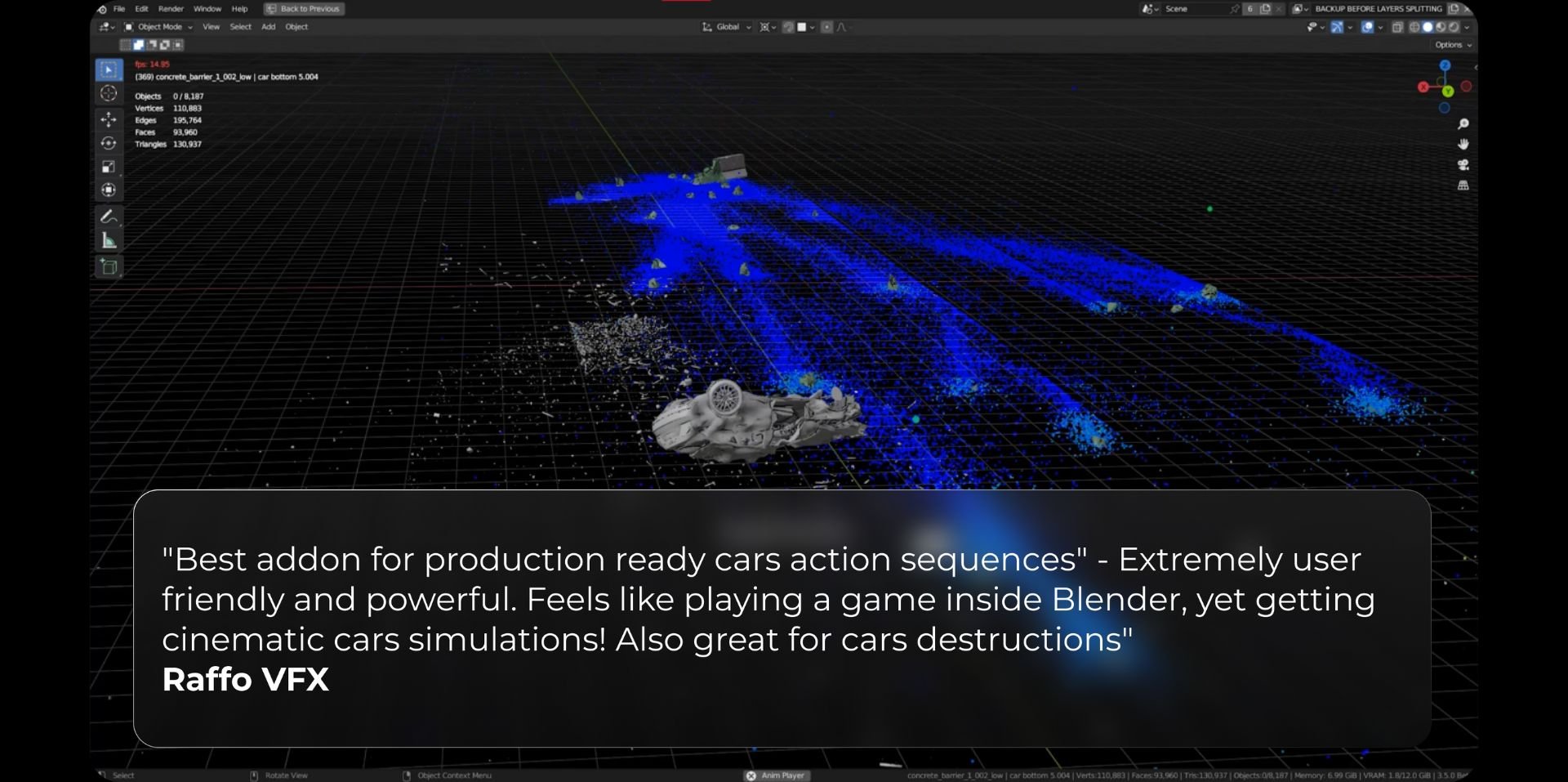Image resolution: width=1568 pixels, height=782 pixels.
Task: Add new view layer icon
Action: click(x=1453, y=9)
